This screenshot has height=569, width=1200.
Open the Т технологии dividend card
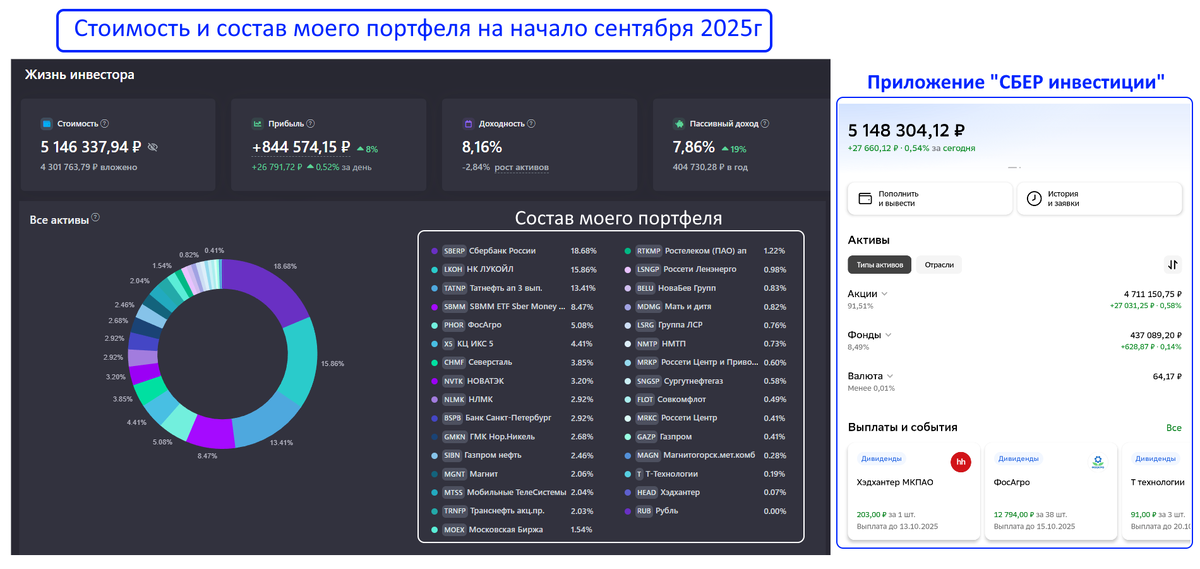click(1156, 492)
